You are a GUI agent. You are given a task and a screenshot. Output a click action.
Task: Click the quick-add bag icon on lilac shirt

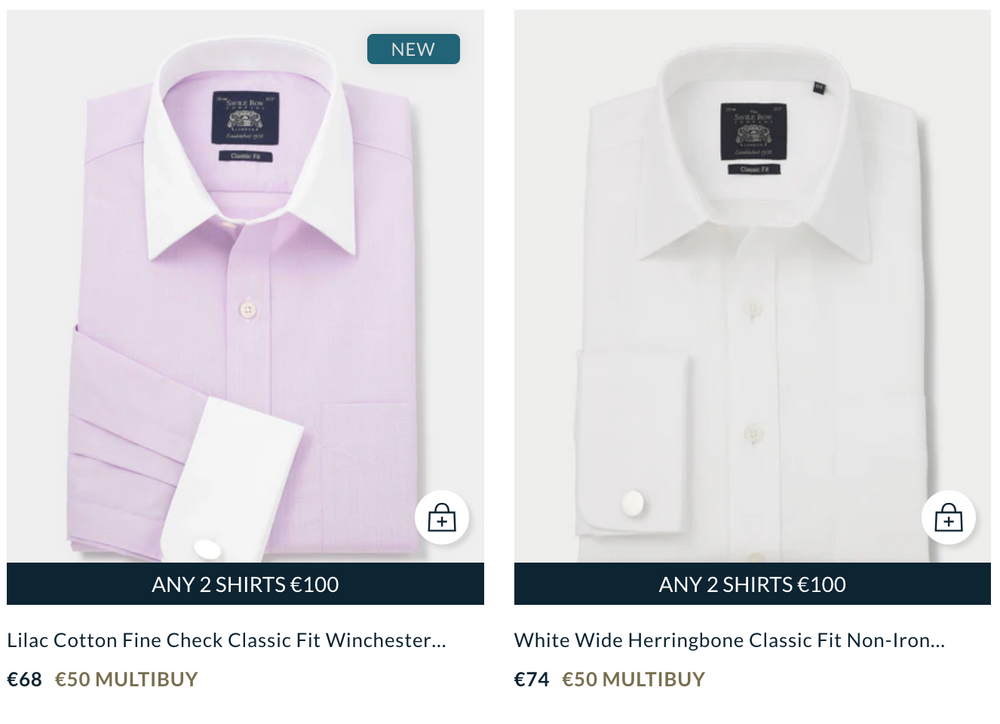441,518
